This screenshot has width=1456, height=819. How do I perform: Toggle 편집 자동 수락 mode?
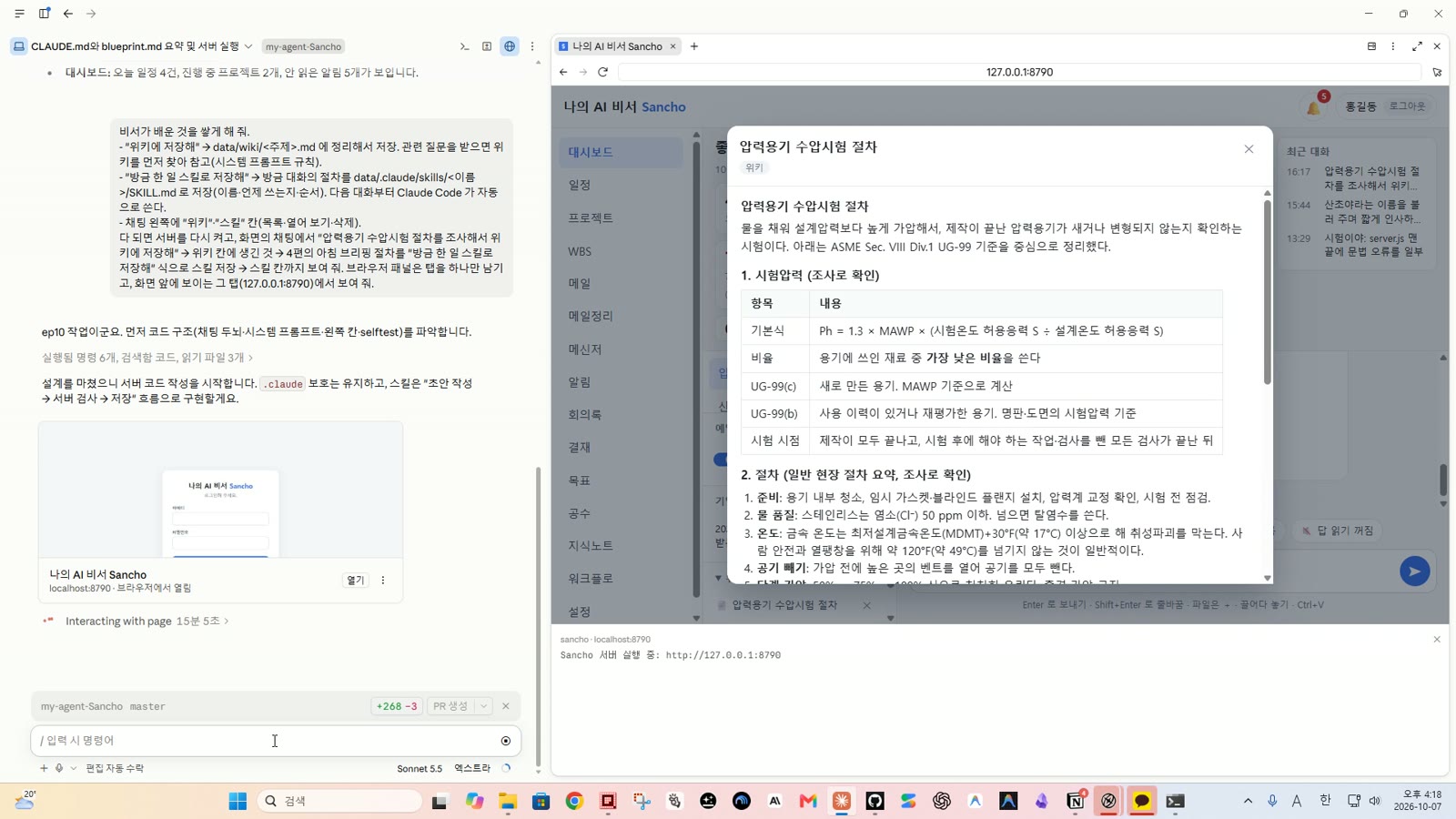(x=115, y=768)
